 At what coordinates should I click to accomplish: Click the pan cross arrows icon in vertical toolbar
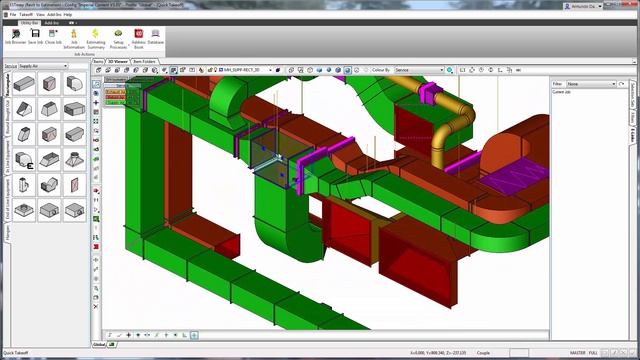point(96,102)
